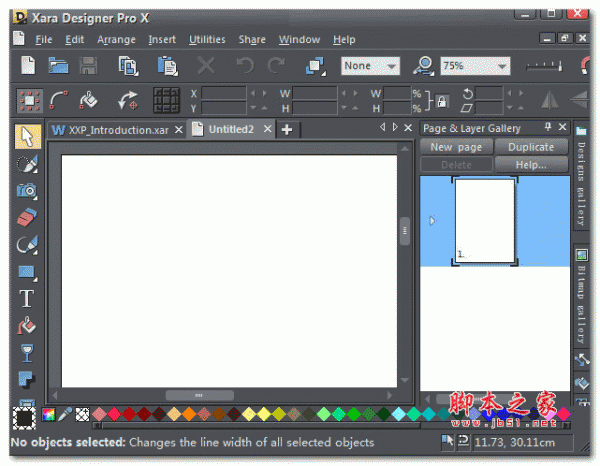Image resolution: width=600 pixels, height=466 pixels.
Task: Open the color editor icon
Action: click(48, 414)
